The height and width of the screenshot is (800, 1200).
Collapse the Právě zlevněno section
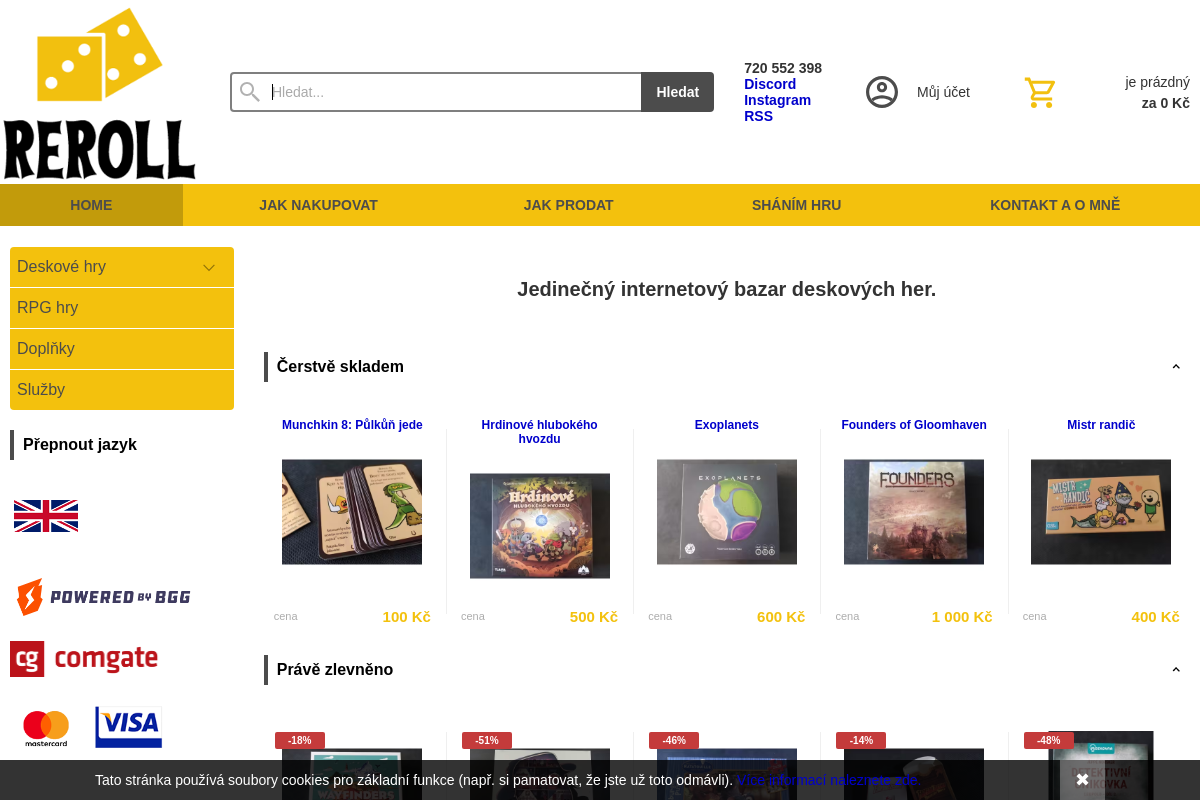point(1176,670)
